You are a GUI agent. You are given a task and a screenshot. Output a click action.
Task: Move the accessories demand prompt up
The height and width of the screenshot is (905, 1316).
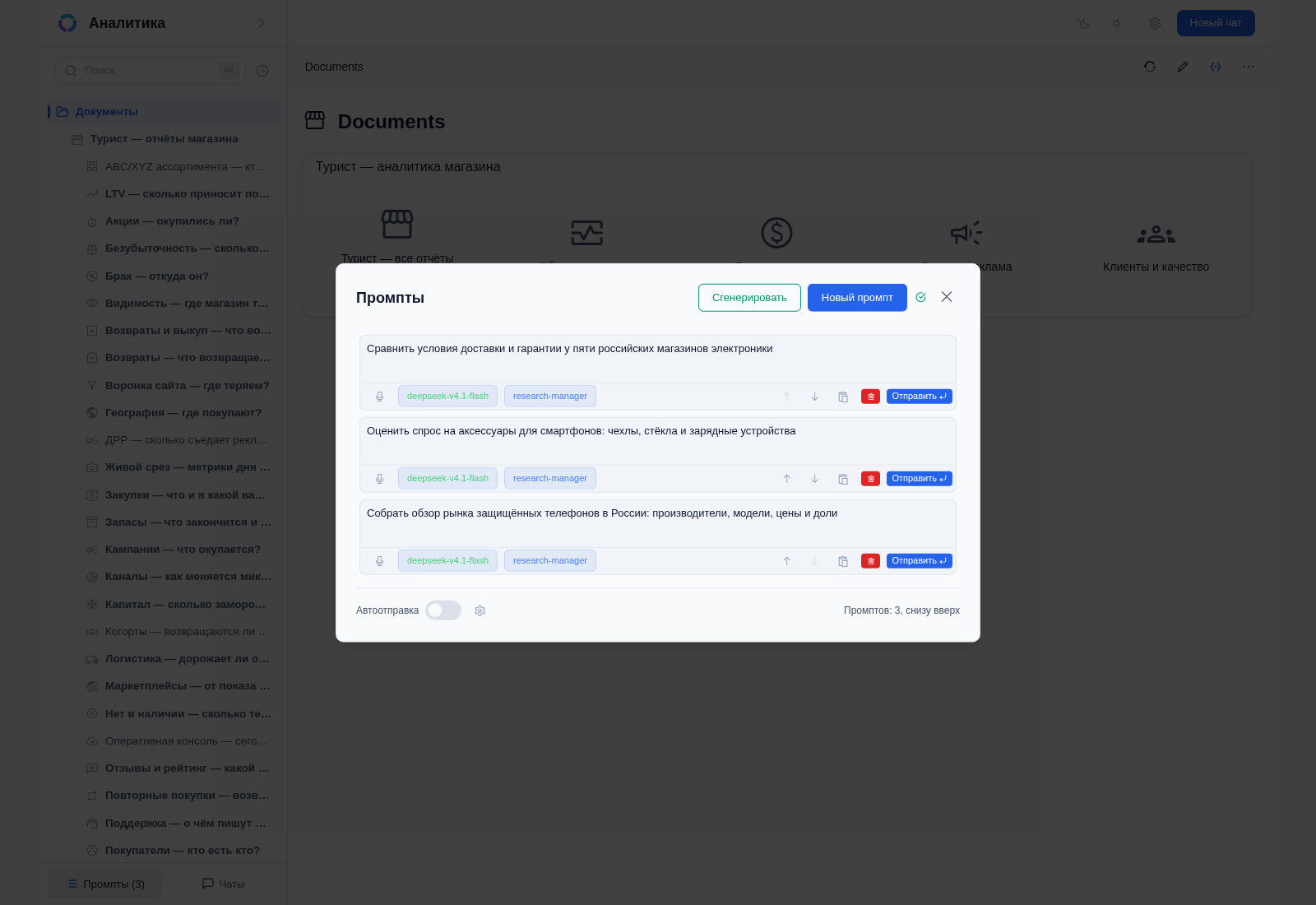tap(786, 479)
